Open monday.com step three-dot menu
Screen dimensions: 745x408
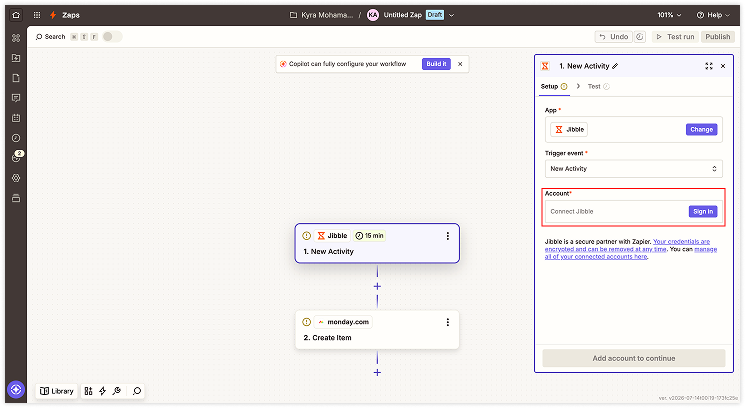[448, 322]
